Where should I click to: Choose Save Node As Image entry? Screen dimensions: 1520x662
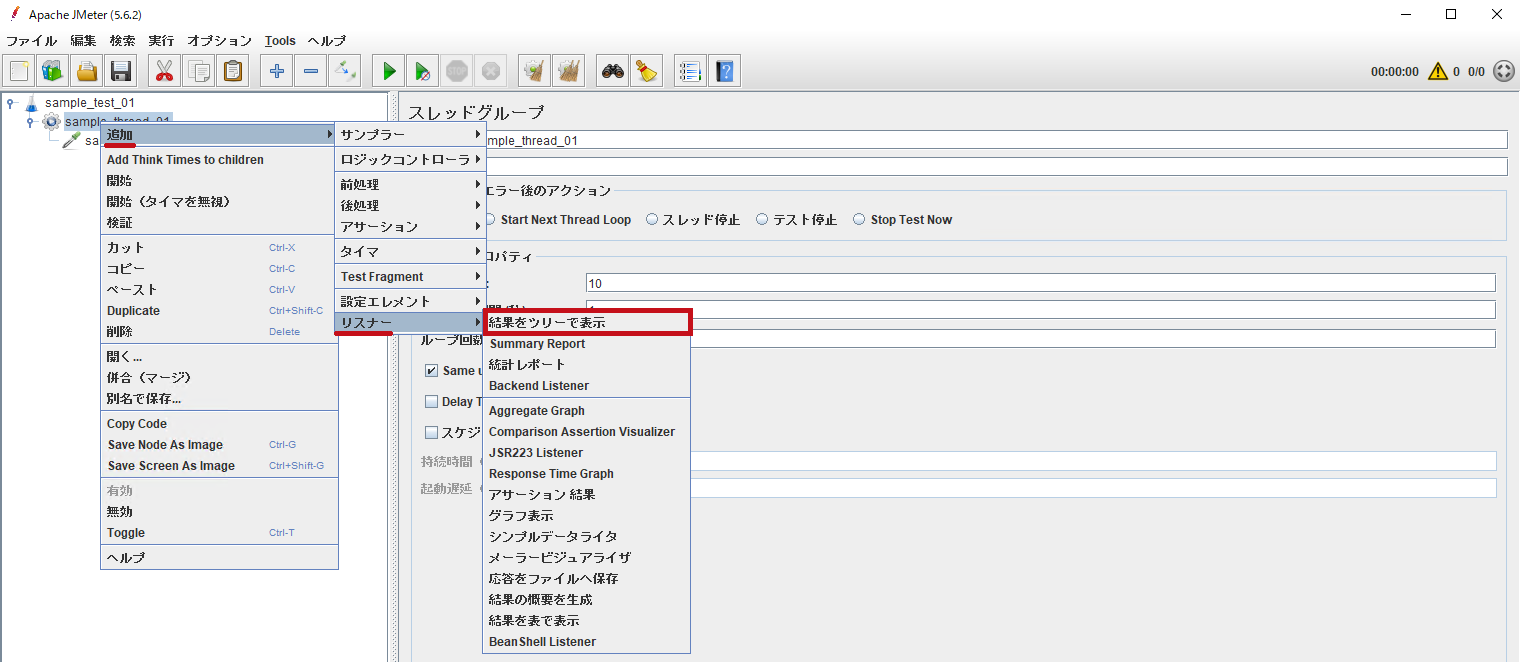coord(219,444)
